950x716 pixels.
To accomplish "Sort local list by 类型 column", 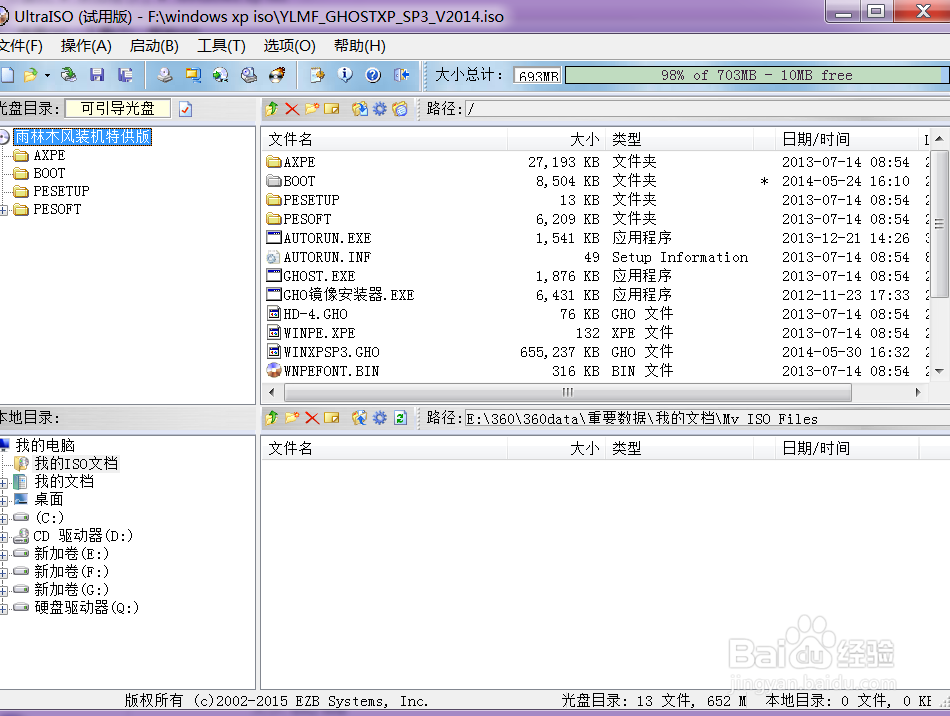I will coord(679,448).
